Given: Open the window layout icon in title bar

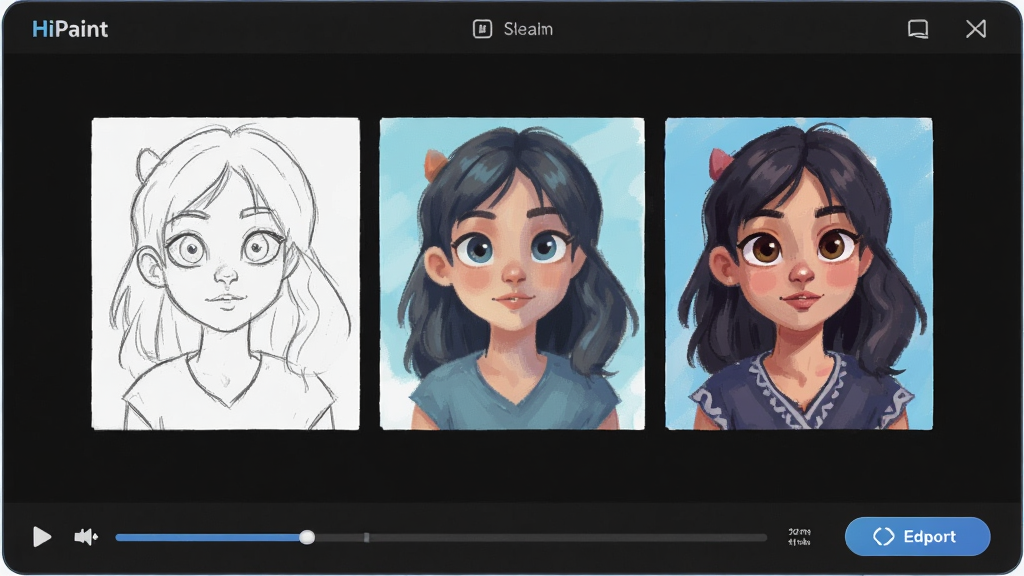Looking at the screenshot, I should 918,29.
